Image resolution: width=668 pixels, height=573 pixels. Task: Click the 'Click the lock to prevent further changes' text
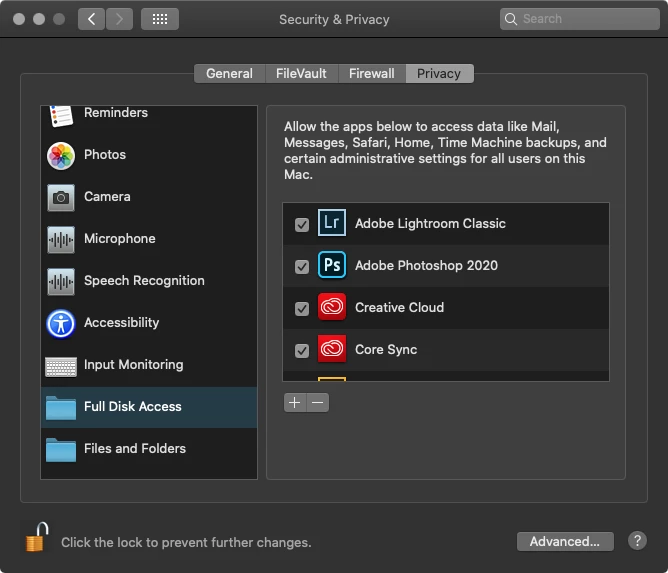(186, 542)
